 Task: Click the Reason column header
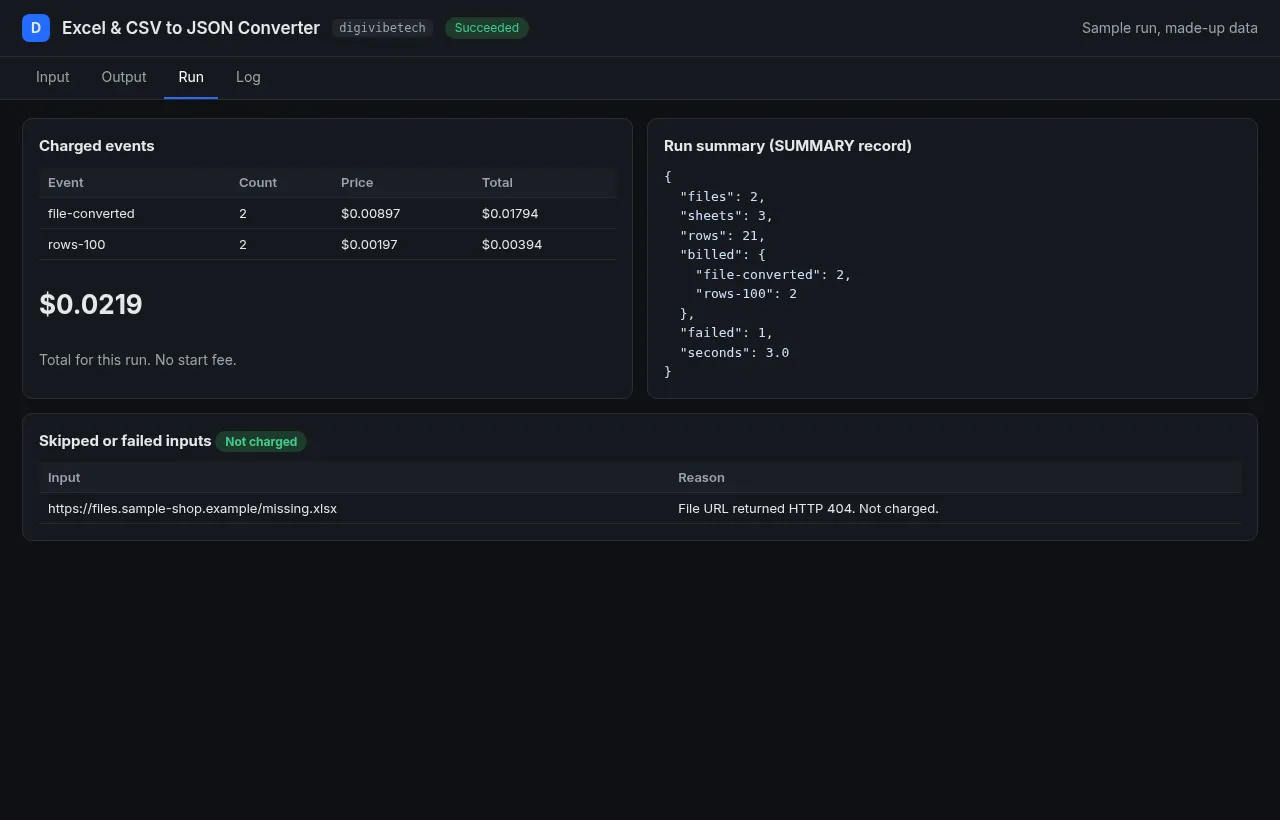pos(701,478)
